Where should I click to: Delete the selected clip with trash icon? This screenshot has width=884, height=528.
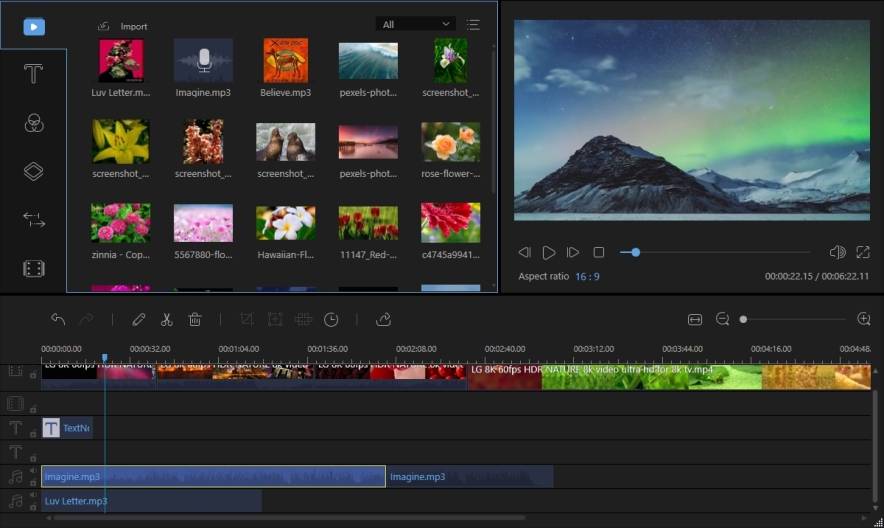[x=195, y=320]
